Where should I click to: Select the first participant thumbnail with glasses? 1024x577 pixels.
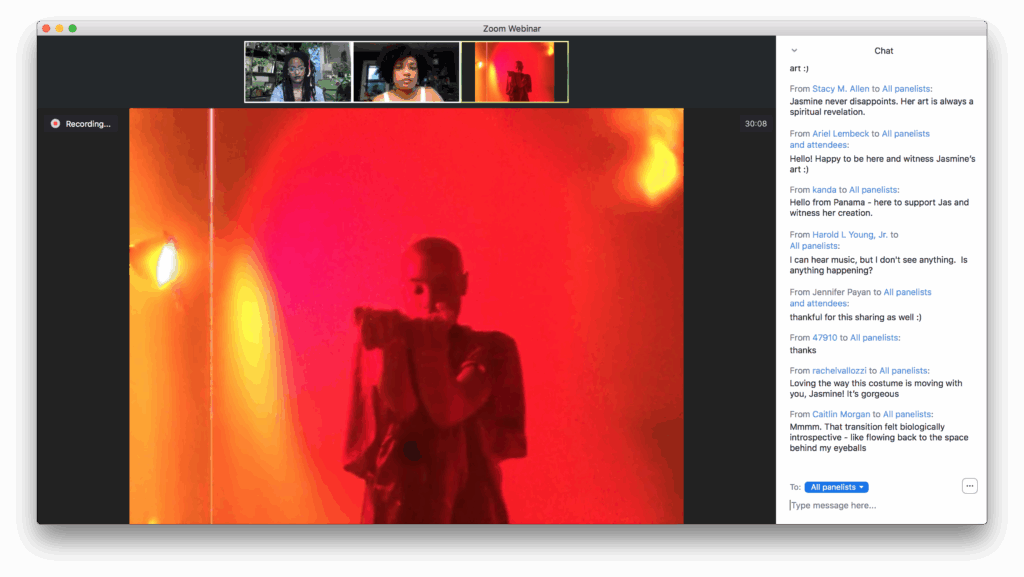298,72
